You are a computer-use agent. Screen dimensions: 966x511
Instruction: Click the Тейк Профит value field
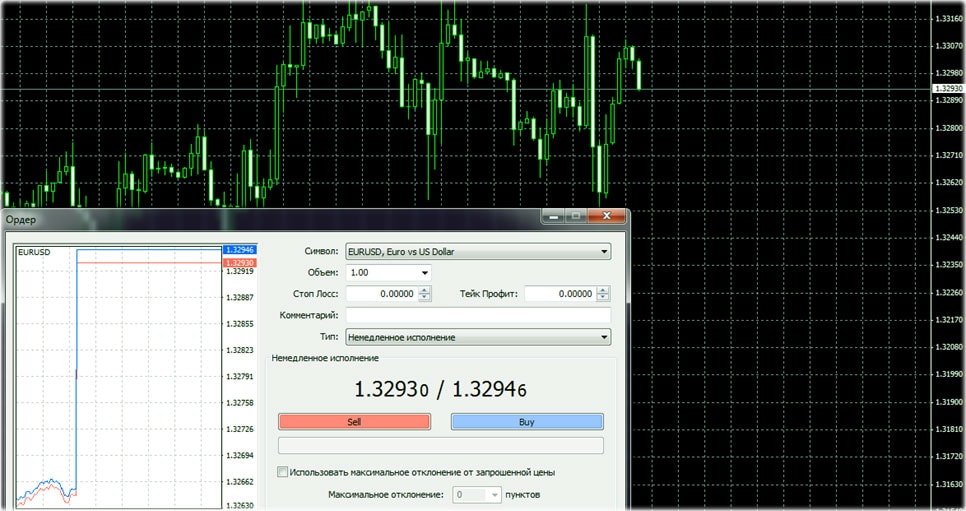point(559,294)
